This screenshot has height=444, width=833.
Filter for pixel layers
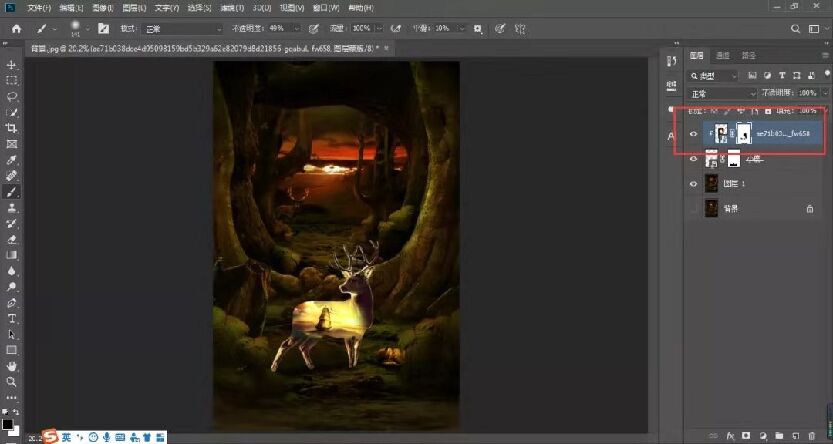point(752,75)
